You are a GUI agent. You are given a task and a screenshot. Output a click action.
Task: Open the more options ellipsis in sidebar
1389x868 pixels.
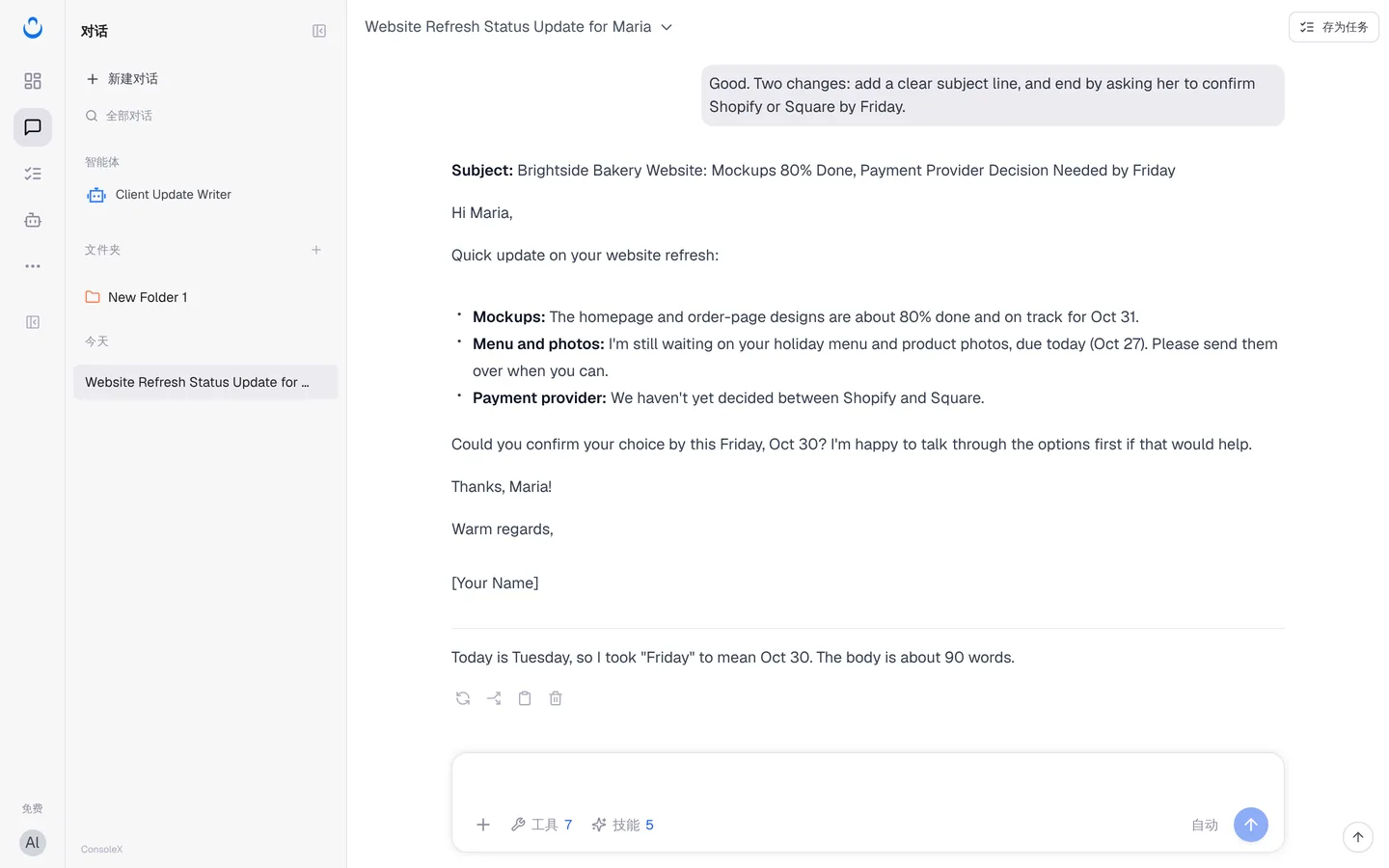33,266
